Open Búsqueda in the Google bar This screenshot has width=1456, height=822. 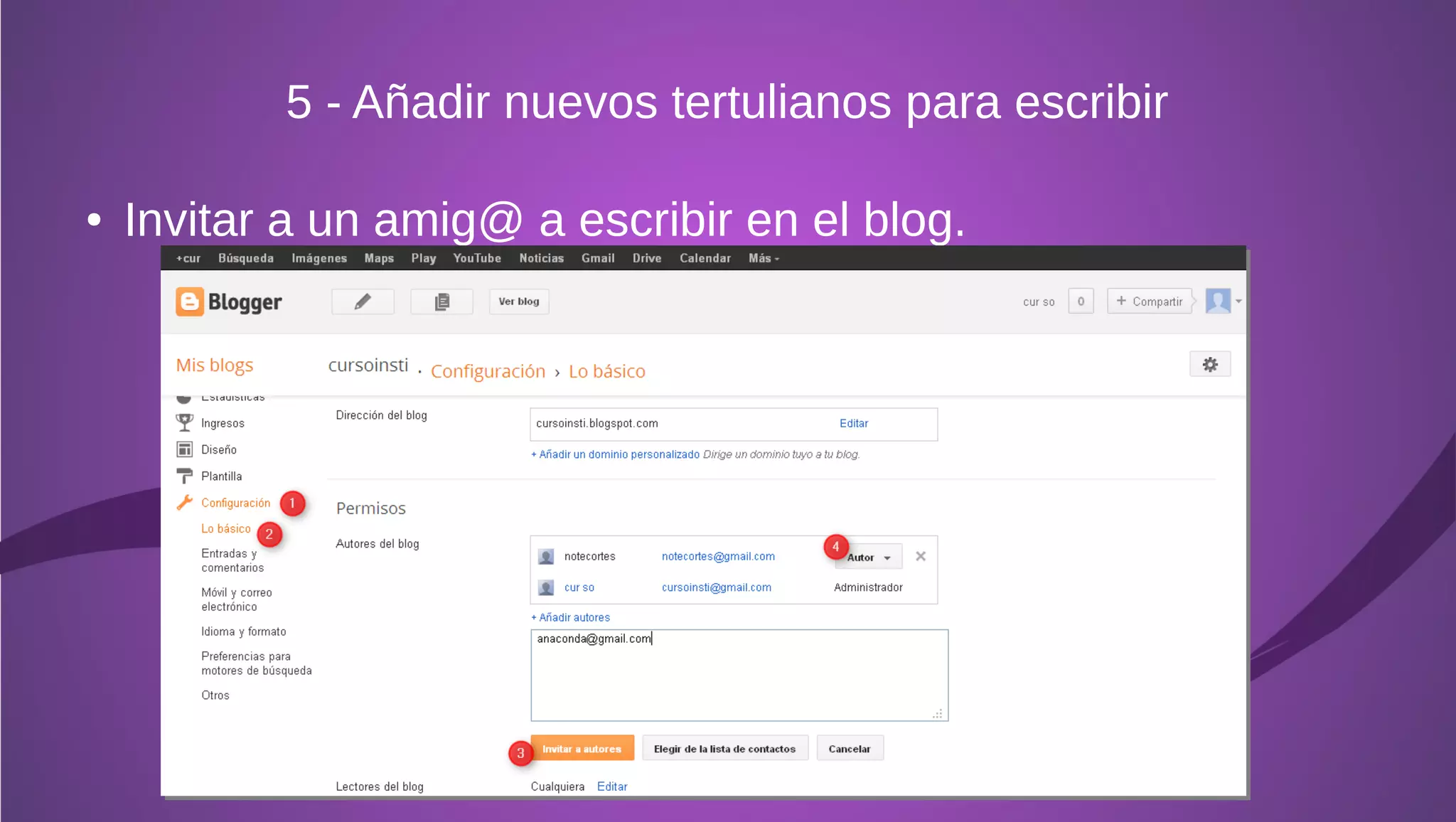click(x=246, y=258)
